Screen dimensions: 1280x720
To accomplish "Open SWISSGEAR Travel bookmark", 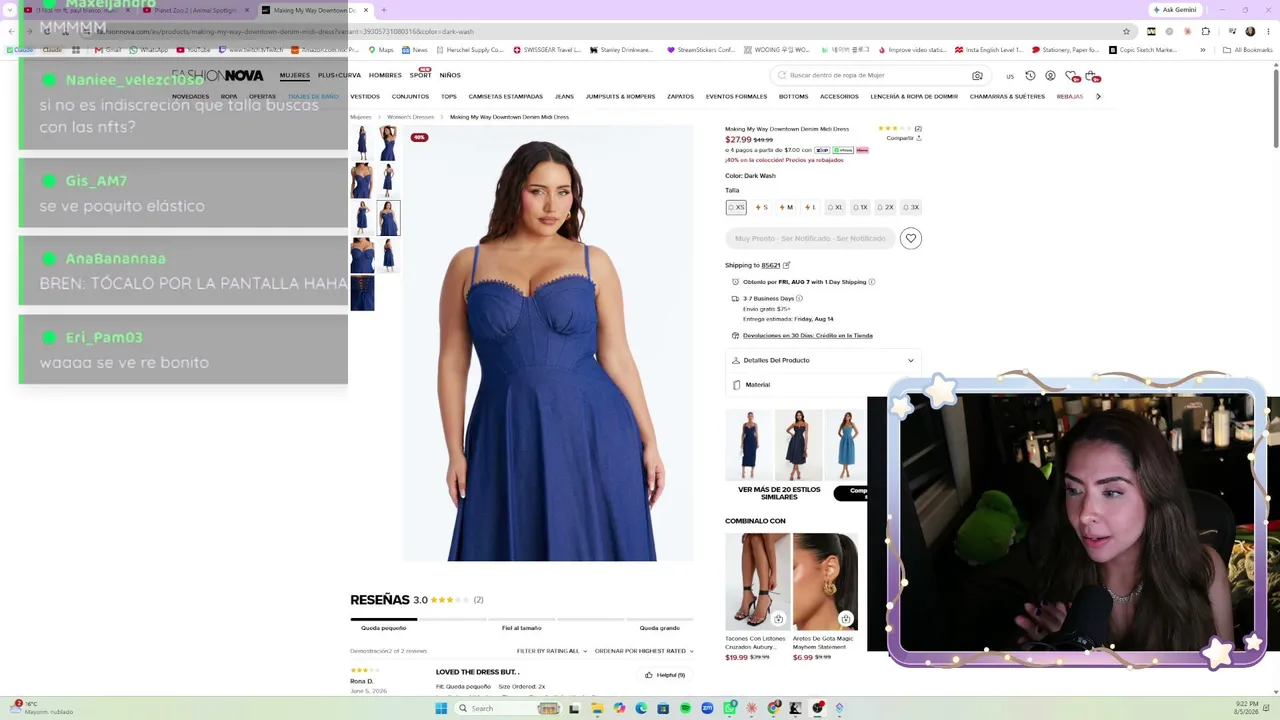I will [546, 50].
